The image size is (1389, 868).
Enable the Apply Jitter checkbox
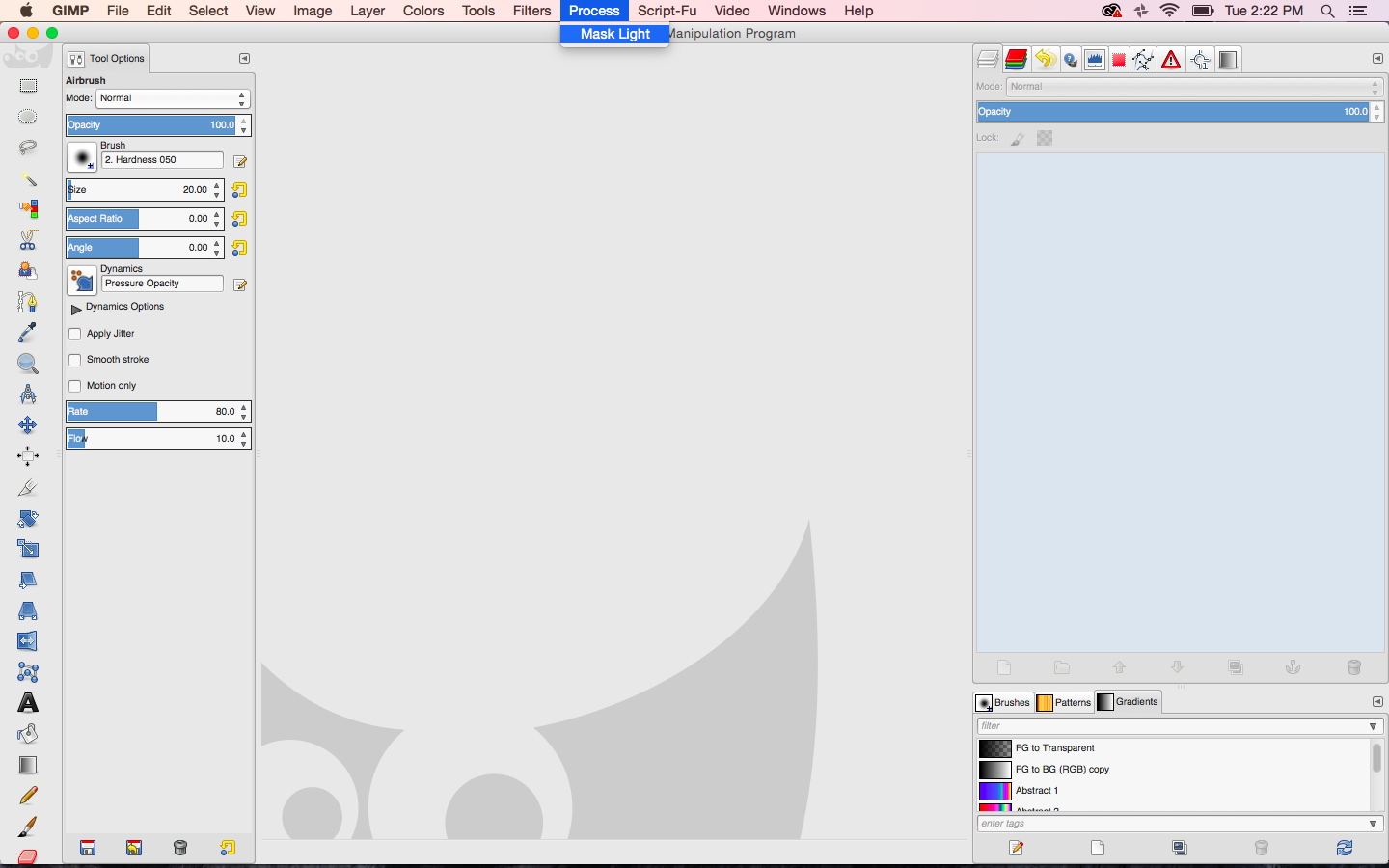(75, 334)
